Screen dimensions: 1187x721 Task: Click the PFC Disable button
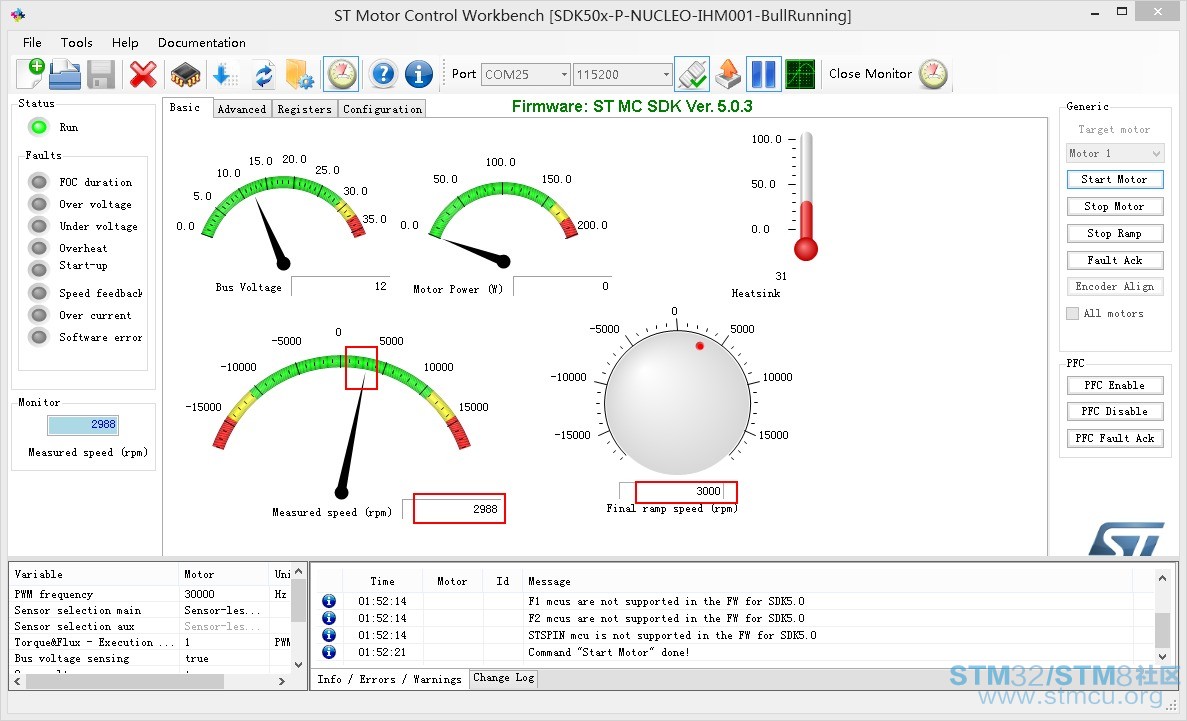(1114, 411)
